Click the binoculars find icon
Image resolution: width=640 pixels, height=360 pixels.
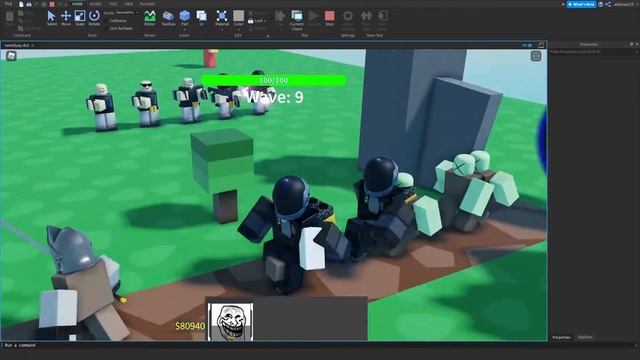29,4
